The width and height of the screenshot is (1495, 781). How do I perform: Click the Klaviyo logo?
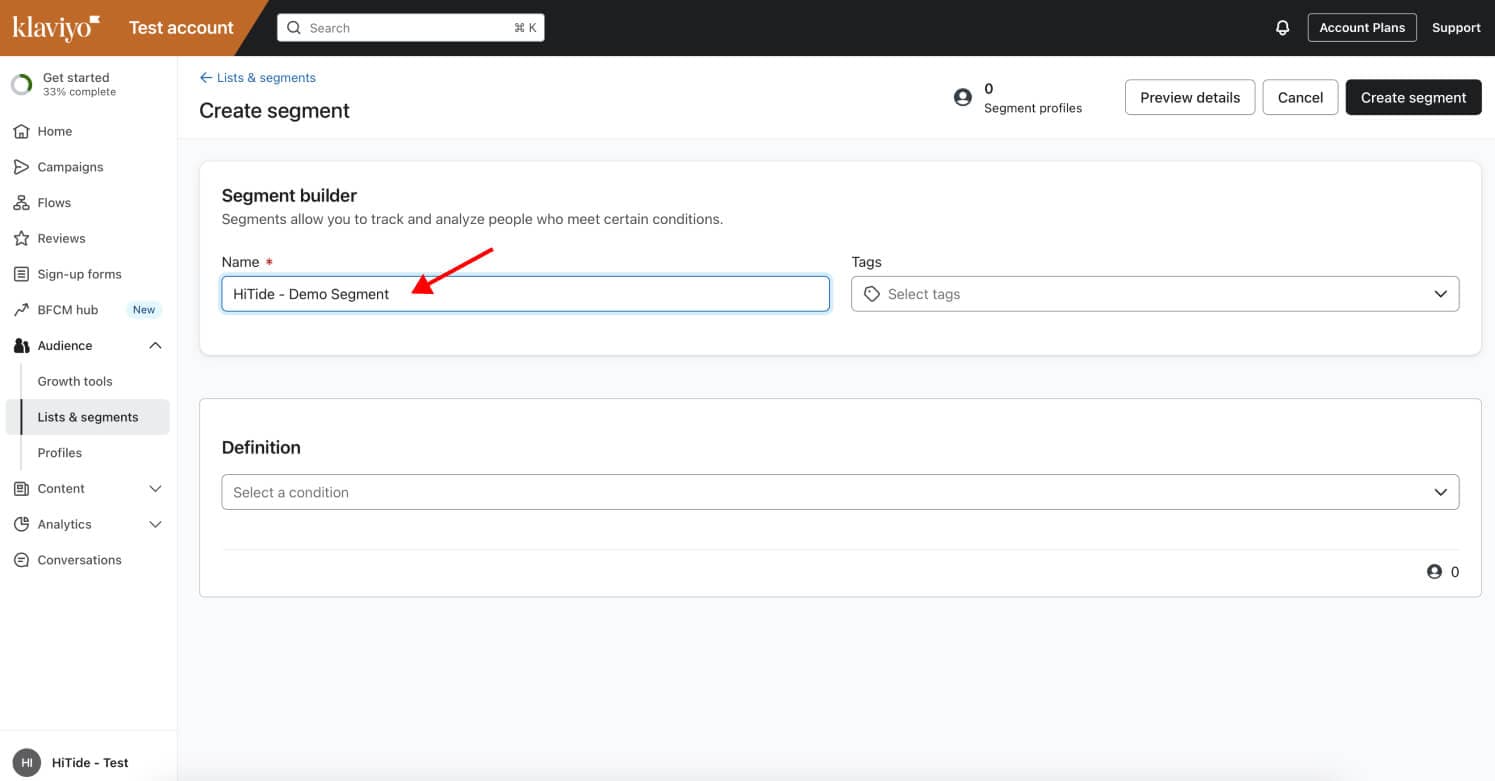click(56, 28)
